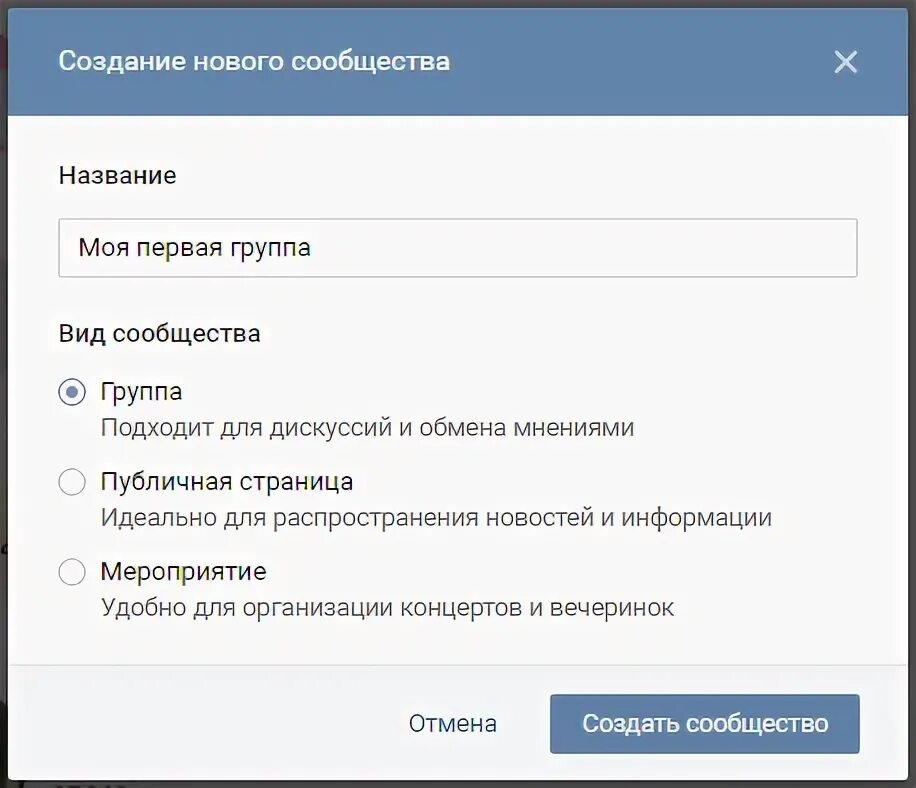This screenshot has width=916, height=788.
Task: Click description 'Идеально для распространения новостей и информации'
Action: coord(436,518)
